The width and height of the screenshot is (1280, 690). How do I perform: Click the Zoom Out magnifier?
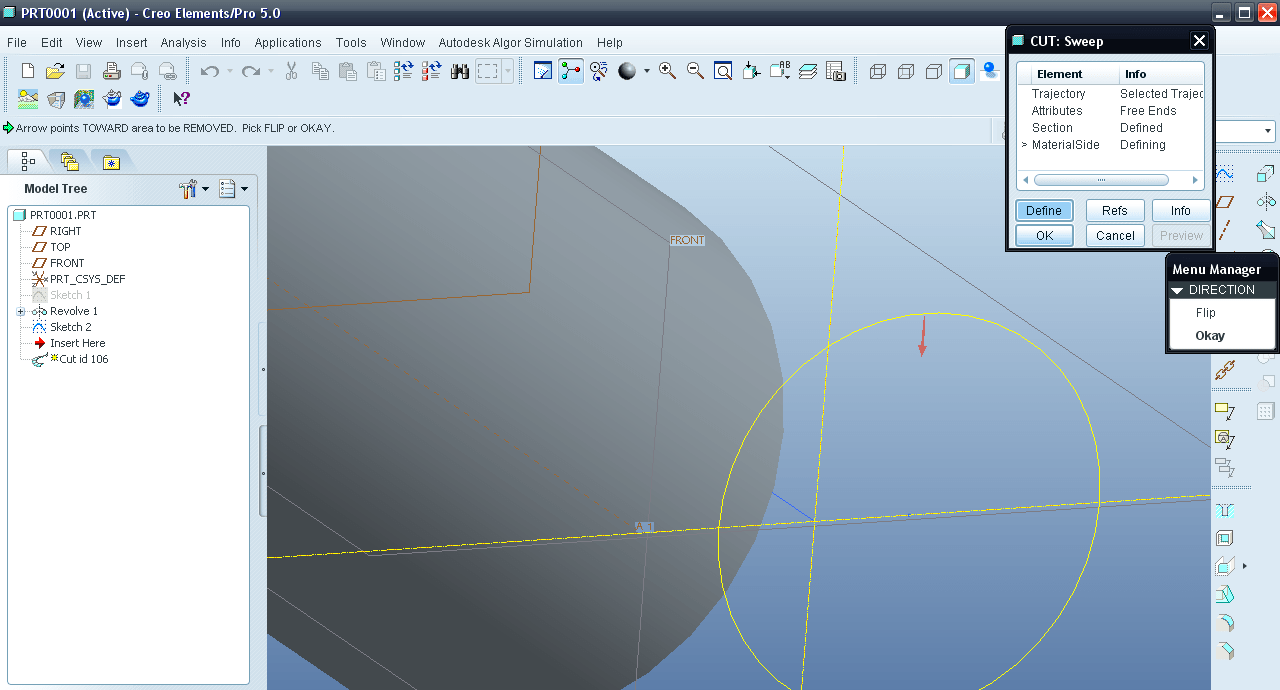pos(695,71)
